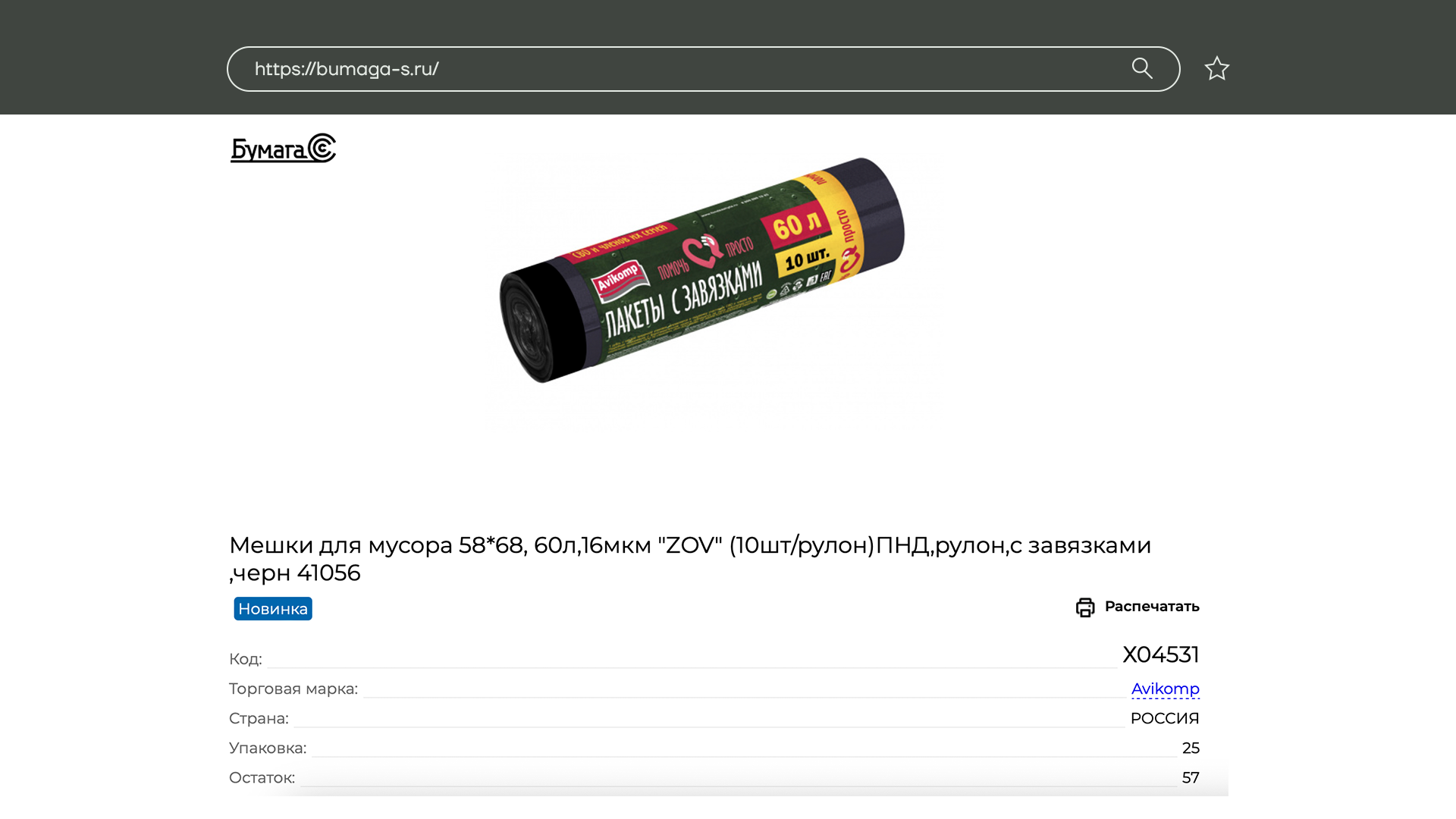Select the Мешки для мусора product title
Screen dimensions: 1456x819
(x=690, y=558)
